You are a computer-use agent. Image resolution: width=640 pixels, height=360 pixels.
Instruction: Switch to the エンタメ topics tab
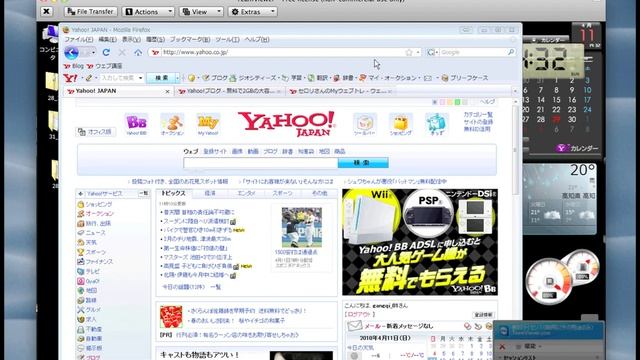246,193
